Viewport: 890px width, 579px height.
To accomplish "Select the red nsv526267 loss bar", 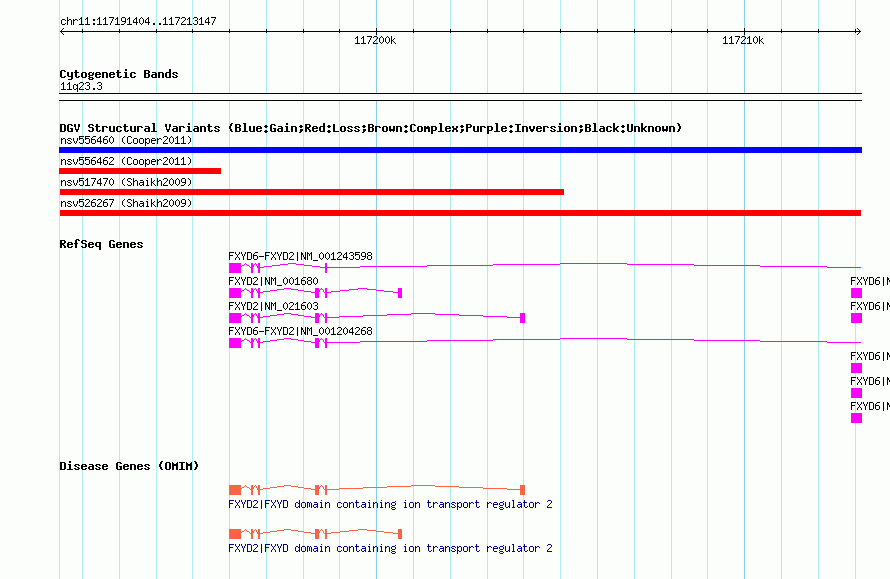I will tap(460, 213).
